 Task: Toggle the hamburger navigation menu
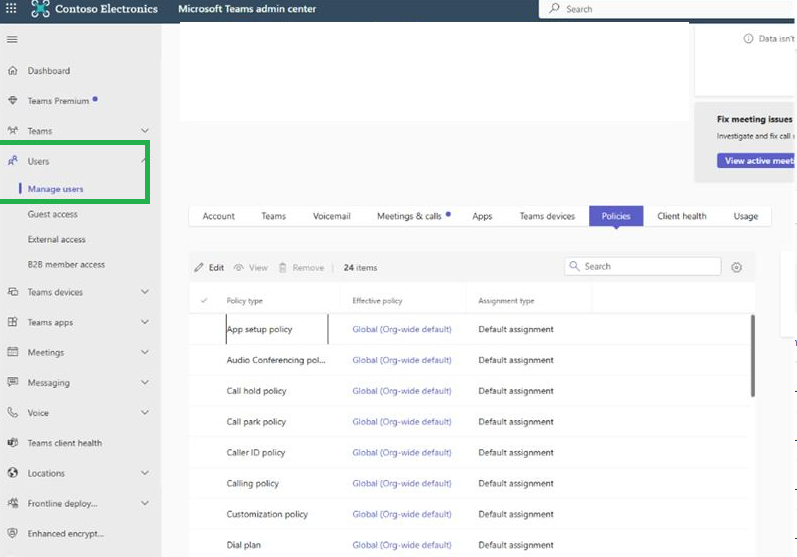click(12, 39)
